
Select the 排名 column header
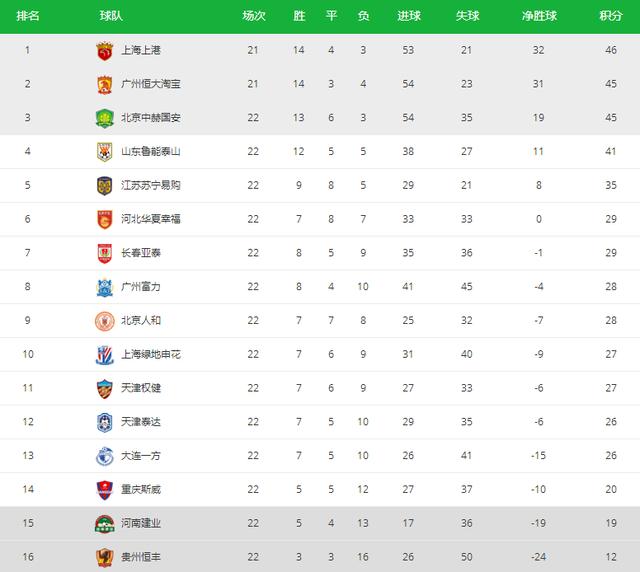click(x=28, y=16)
